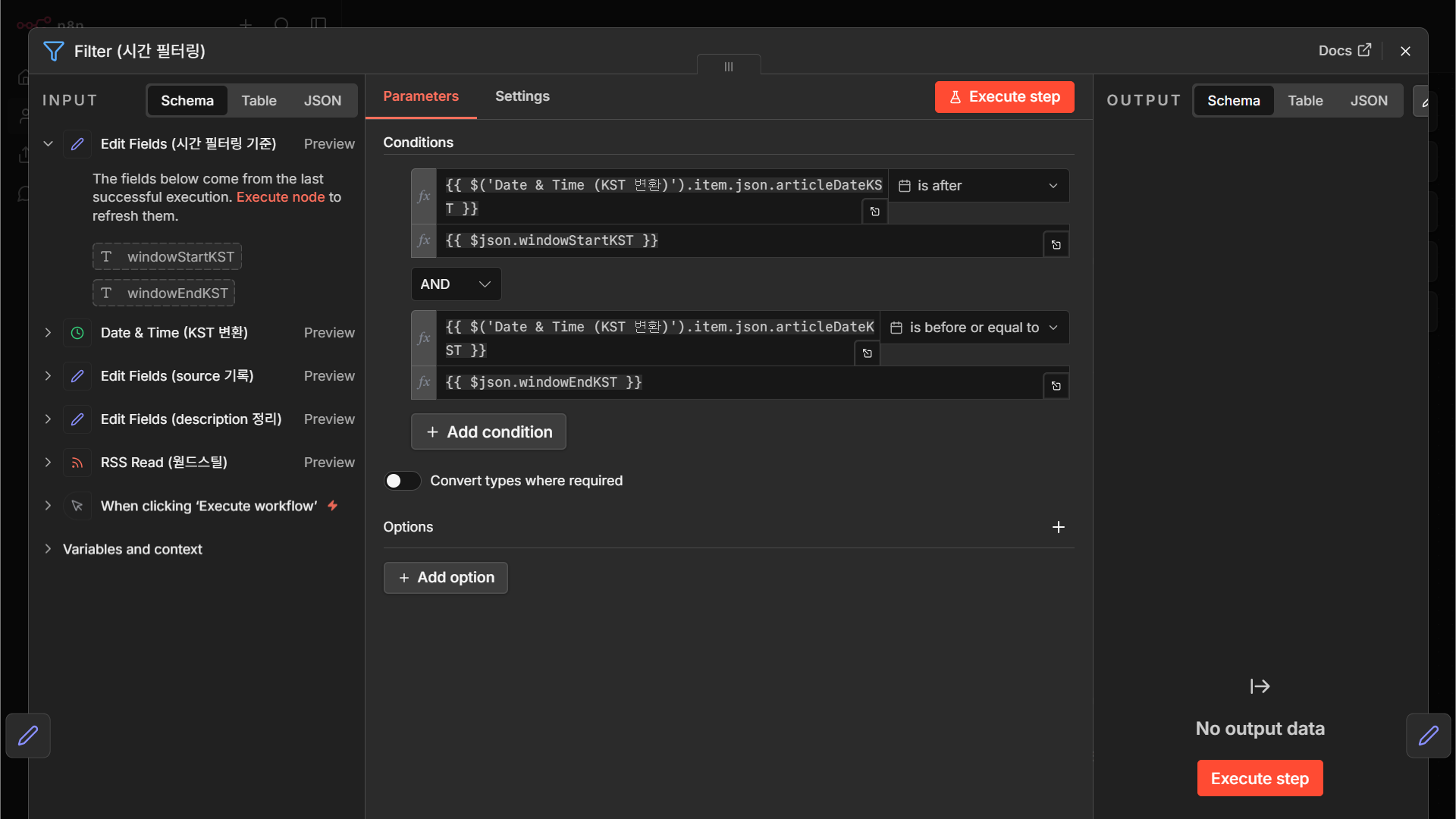This screenshot has width=1456, height=819.
Task: Click pencil icon of Edit Fields (source 기록)
Action: click(77, 376)
